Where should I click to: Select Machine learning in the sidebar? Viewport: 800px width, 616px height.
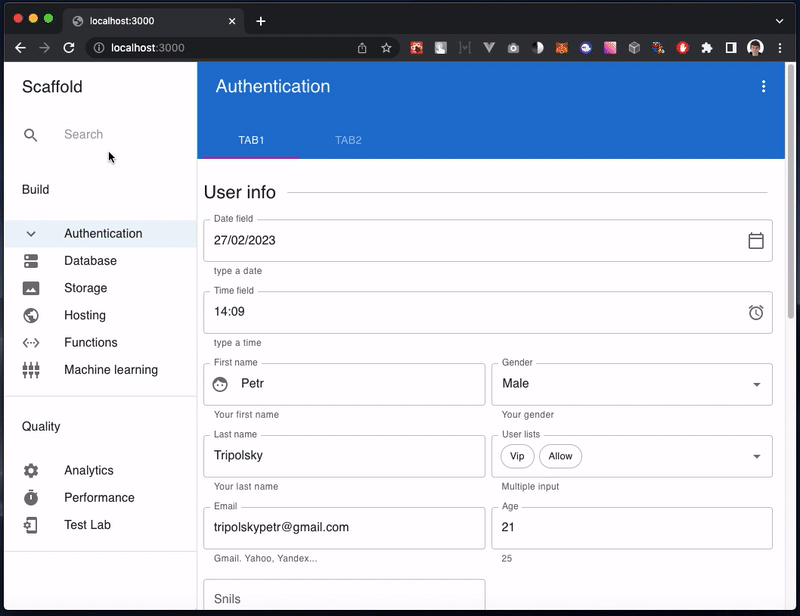click(x=101, y=370)
